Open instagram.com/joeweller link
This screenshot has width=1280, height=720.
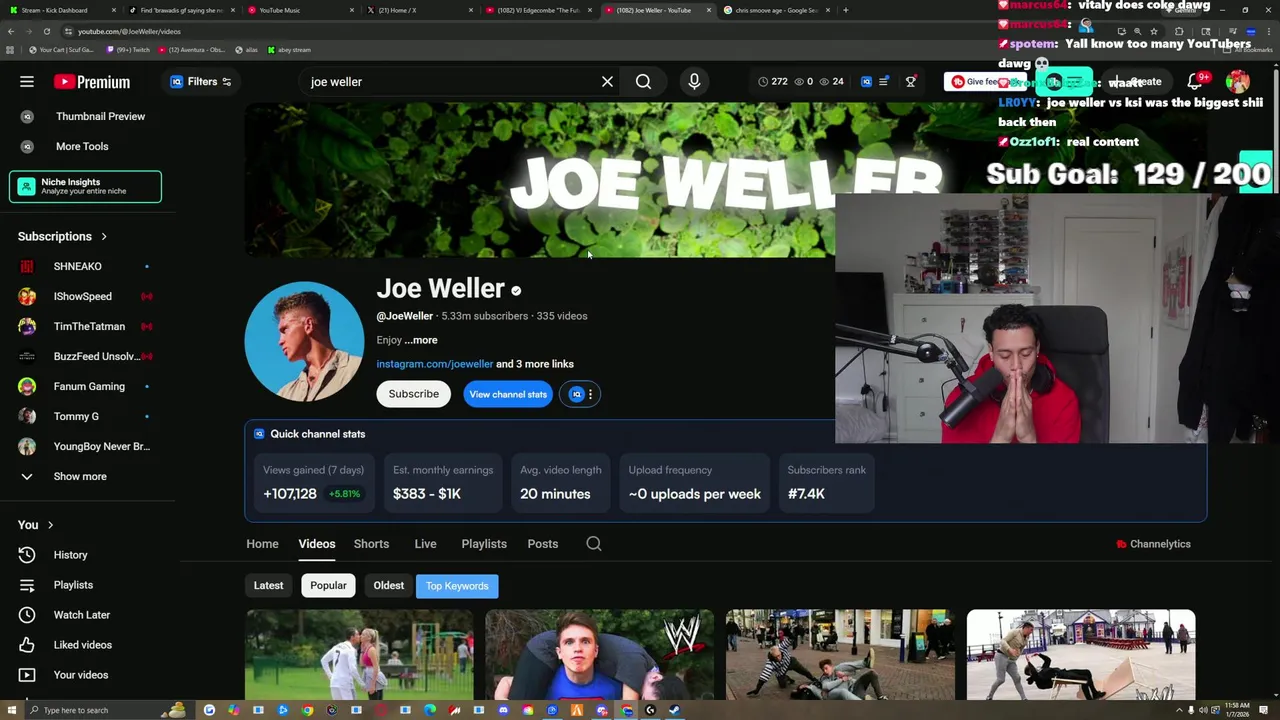pyautogui.click(x=435, y=364)
